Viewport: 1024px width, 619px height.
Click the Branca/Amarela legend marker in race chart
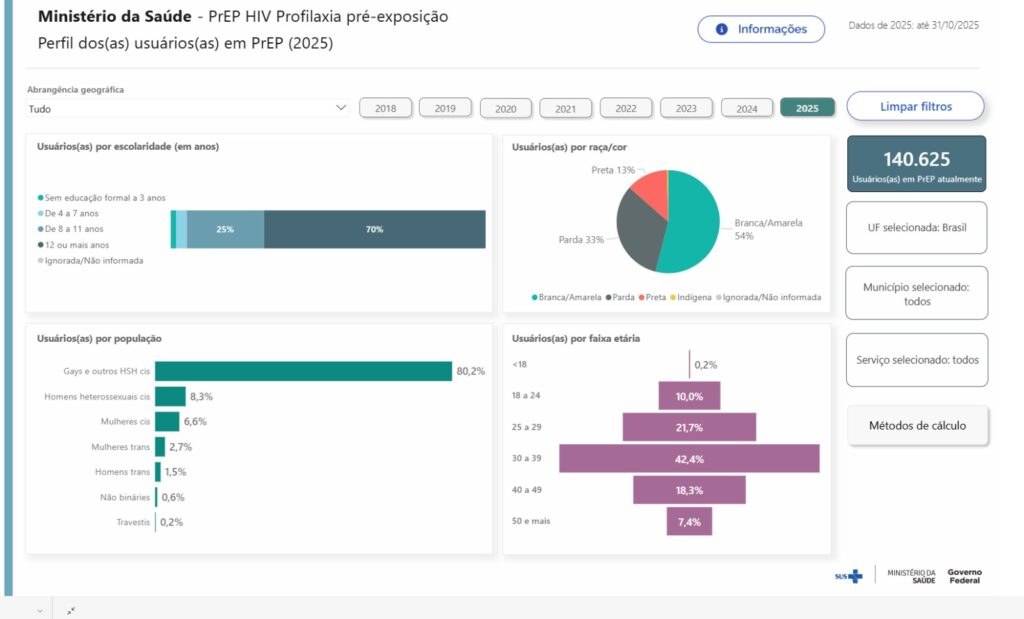[535, 297]
